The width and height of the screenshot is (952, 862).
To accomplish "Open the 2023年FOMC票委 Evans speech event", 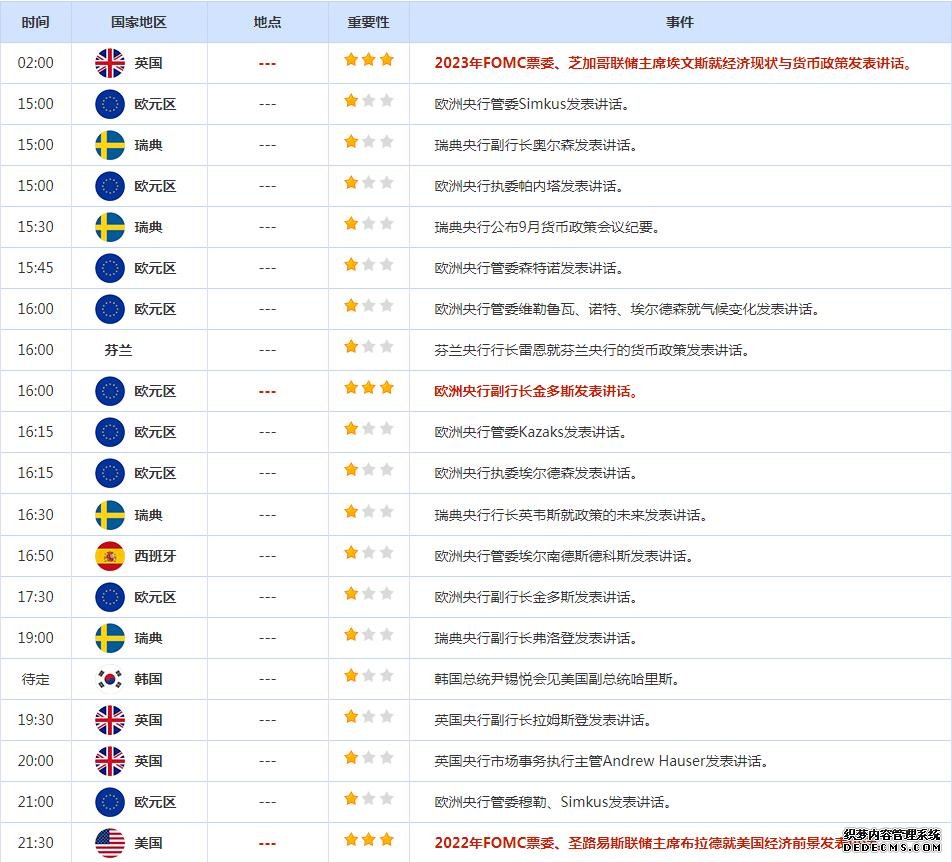I will click(x=673, y=63).
